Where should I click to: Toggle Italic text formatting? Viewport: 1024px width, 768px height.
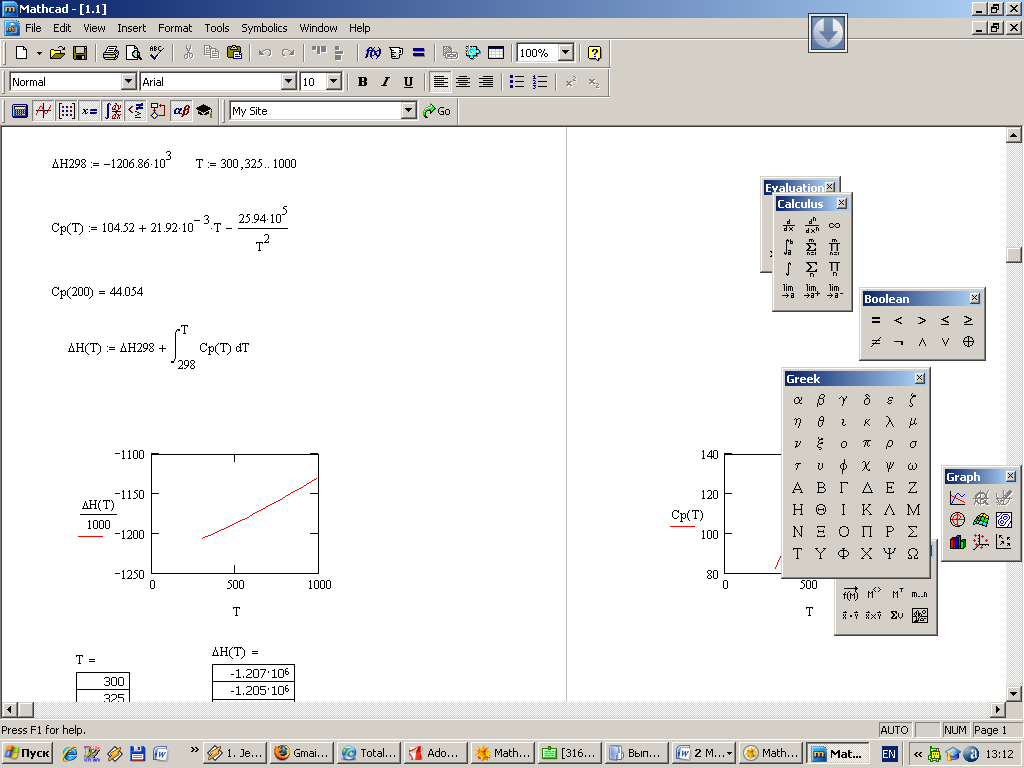(385, 82)
